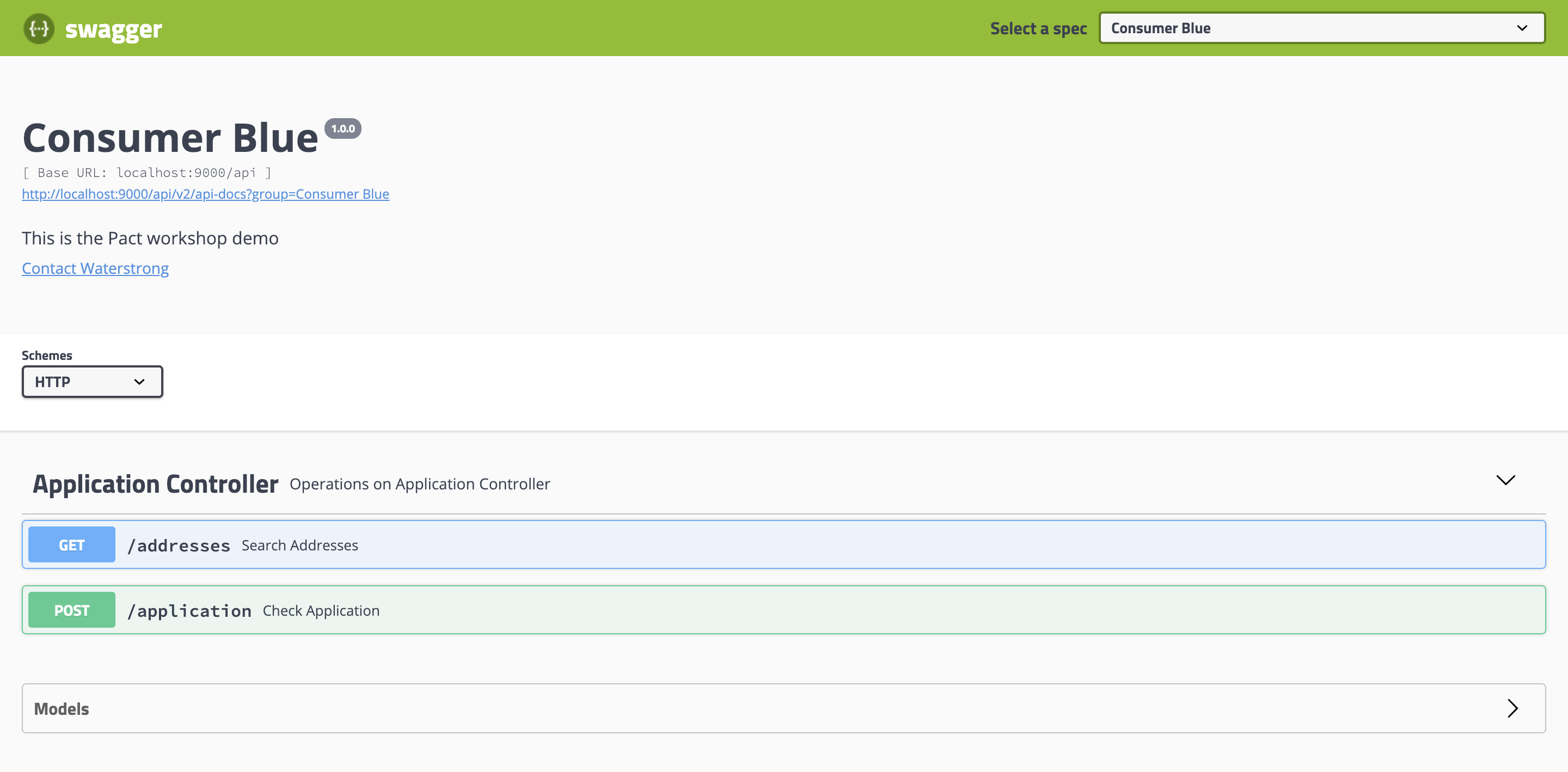Click the Swagger logo icon

click(x=39, y=29)
